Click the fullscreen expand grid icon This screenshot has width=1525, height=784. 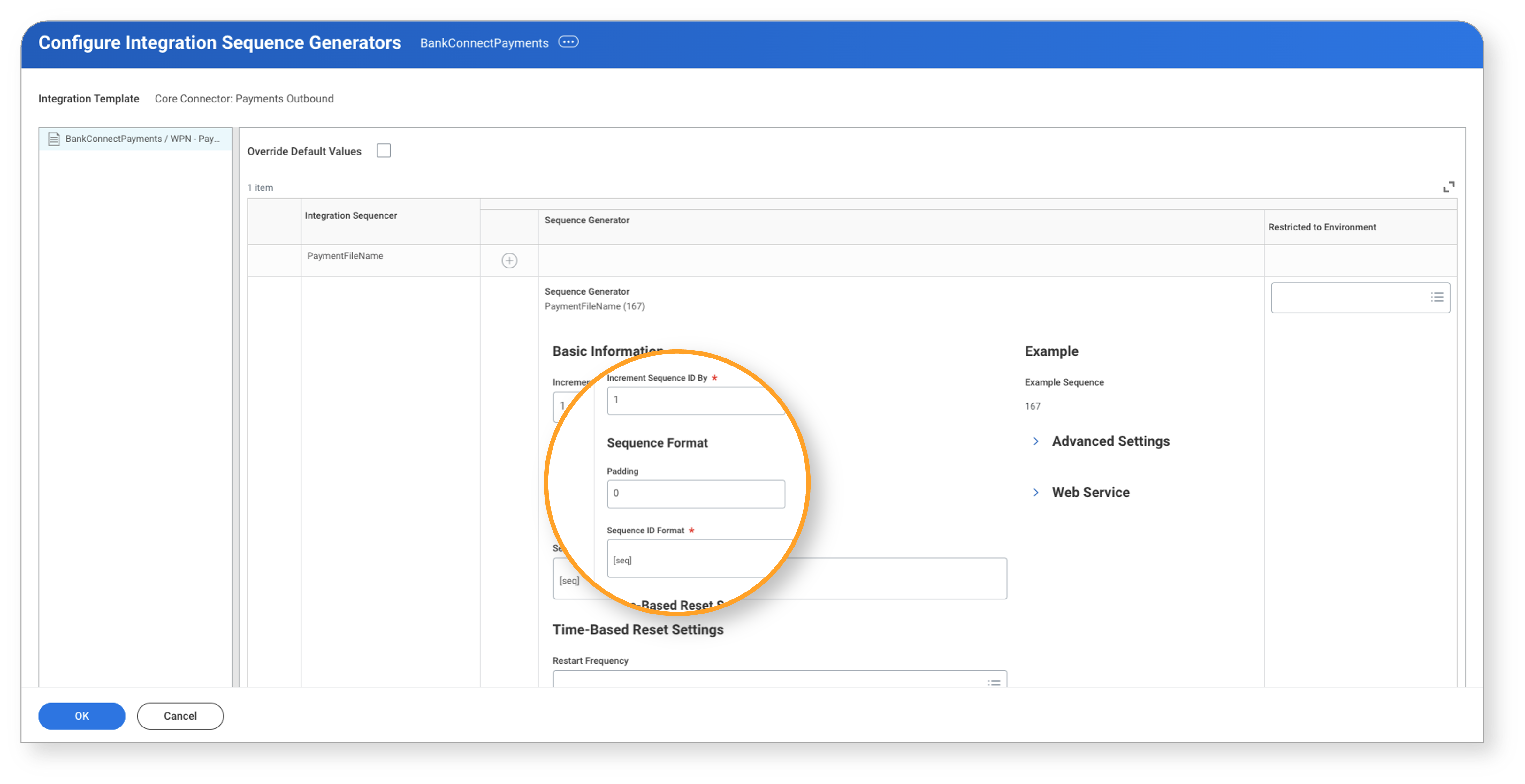tap(1448, 187)
